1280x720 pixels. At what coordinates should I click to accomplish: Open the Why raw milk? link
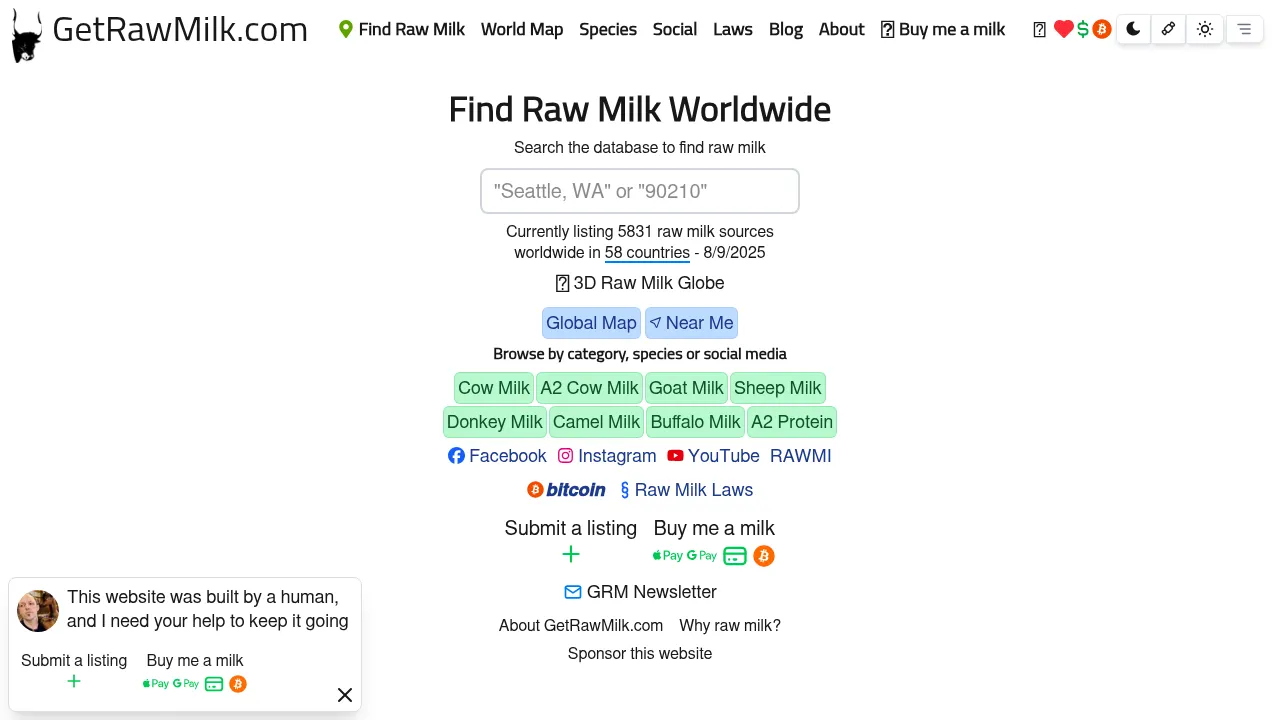[x=730, y=625]
